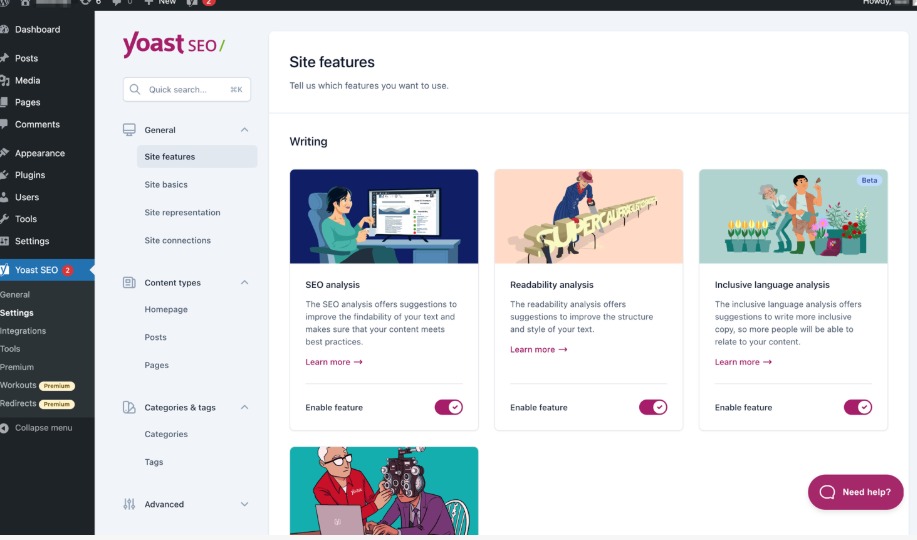Viewport: 917px width, 540px height.
Task: Click the Comments bubble icon
Action: click(x=4, y=124)
